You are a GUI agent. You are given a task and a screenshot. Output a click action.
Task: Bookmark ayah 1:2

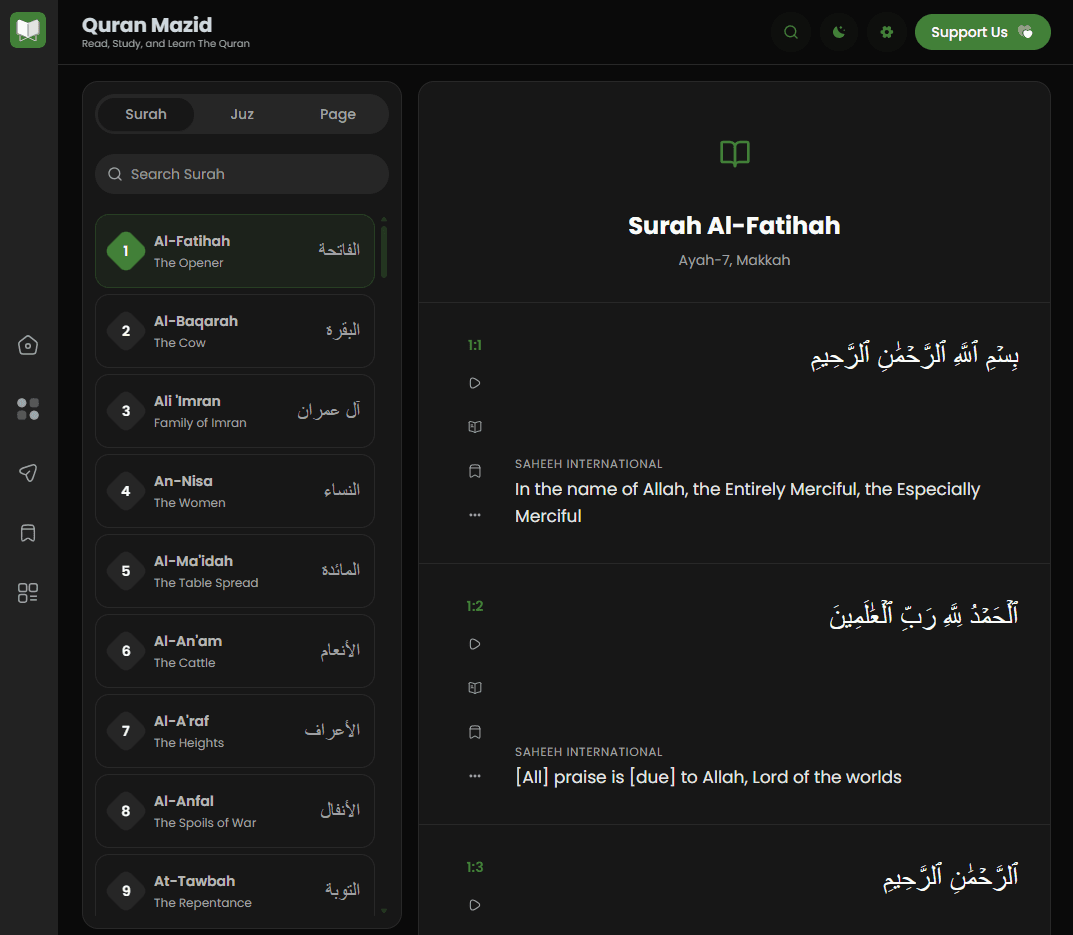(475, 732)
